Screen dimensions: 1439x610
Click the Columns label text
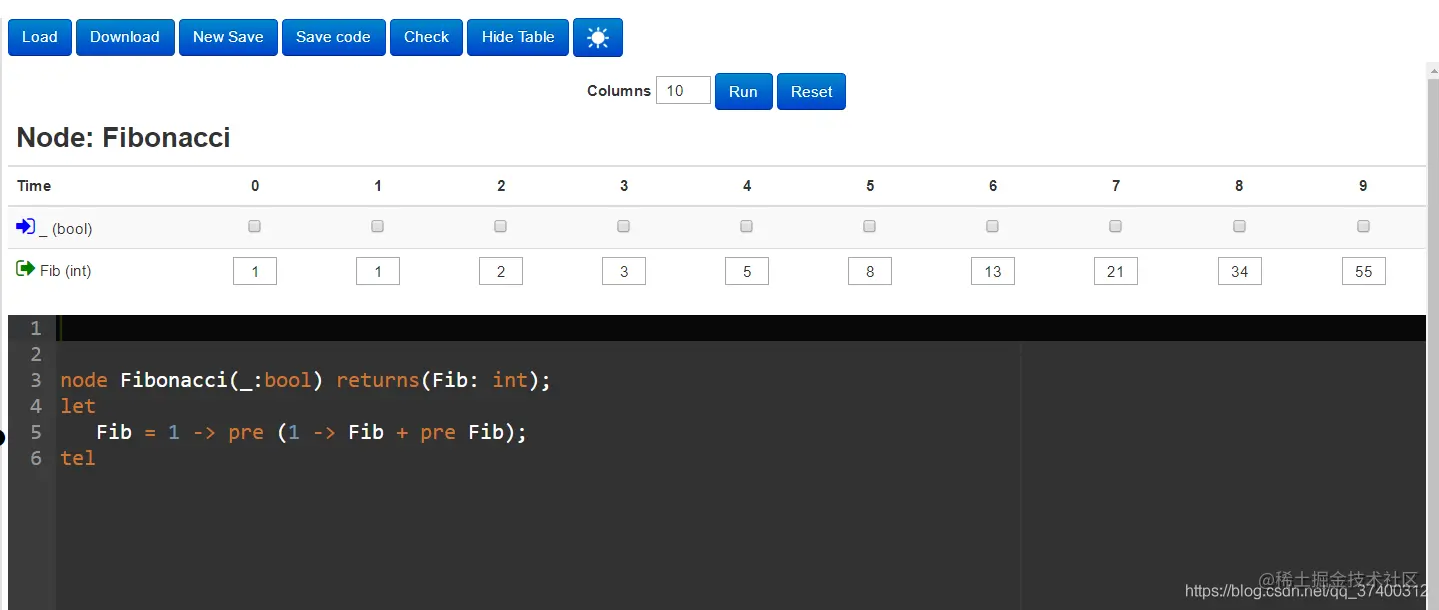pos(619,91)
